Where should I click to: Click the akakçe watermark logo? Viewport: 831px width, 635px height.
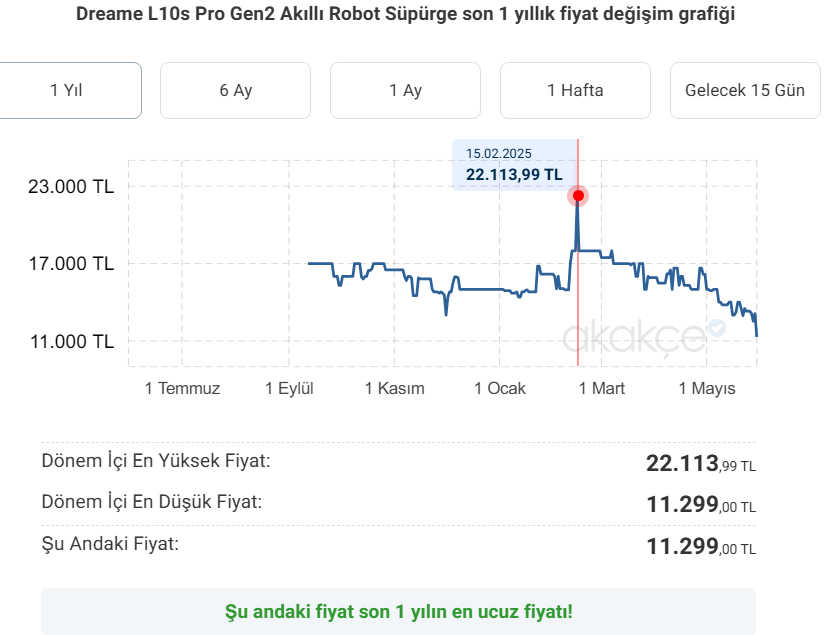point(634,337)
